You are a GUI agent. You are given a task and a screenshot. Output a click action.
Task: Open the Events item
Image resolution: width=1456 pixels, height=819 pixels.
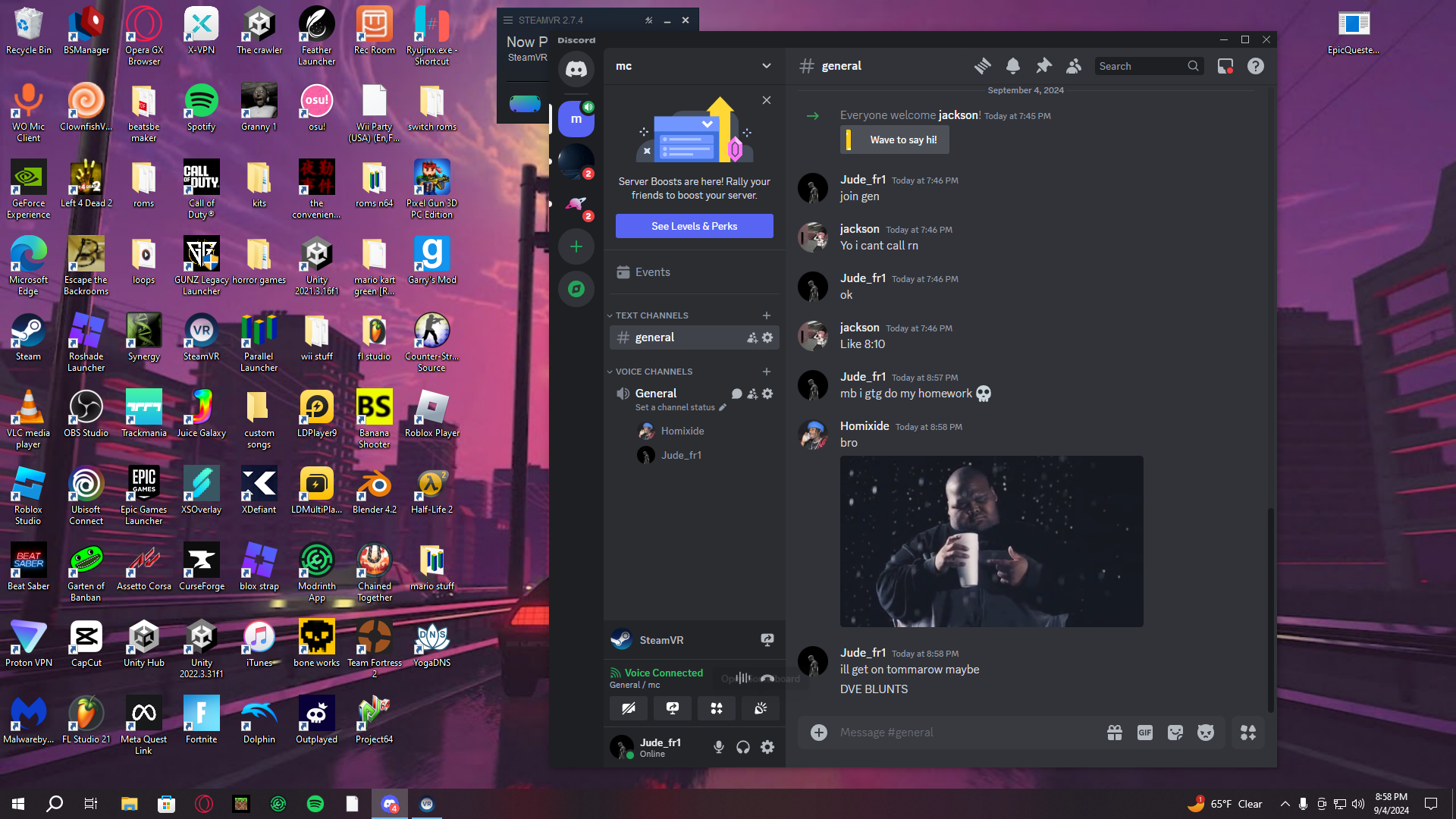tap(652, 272)
